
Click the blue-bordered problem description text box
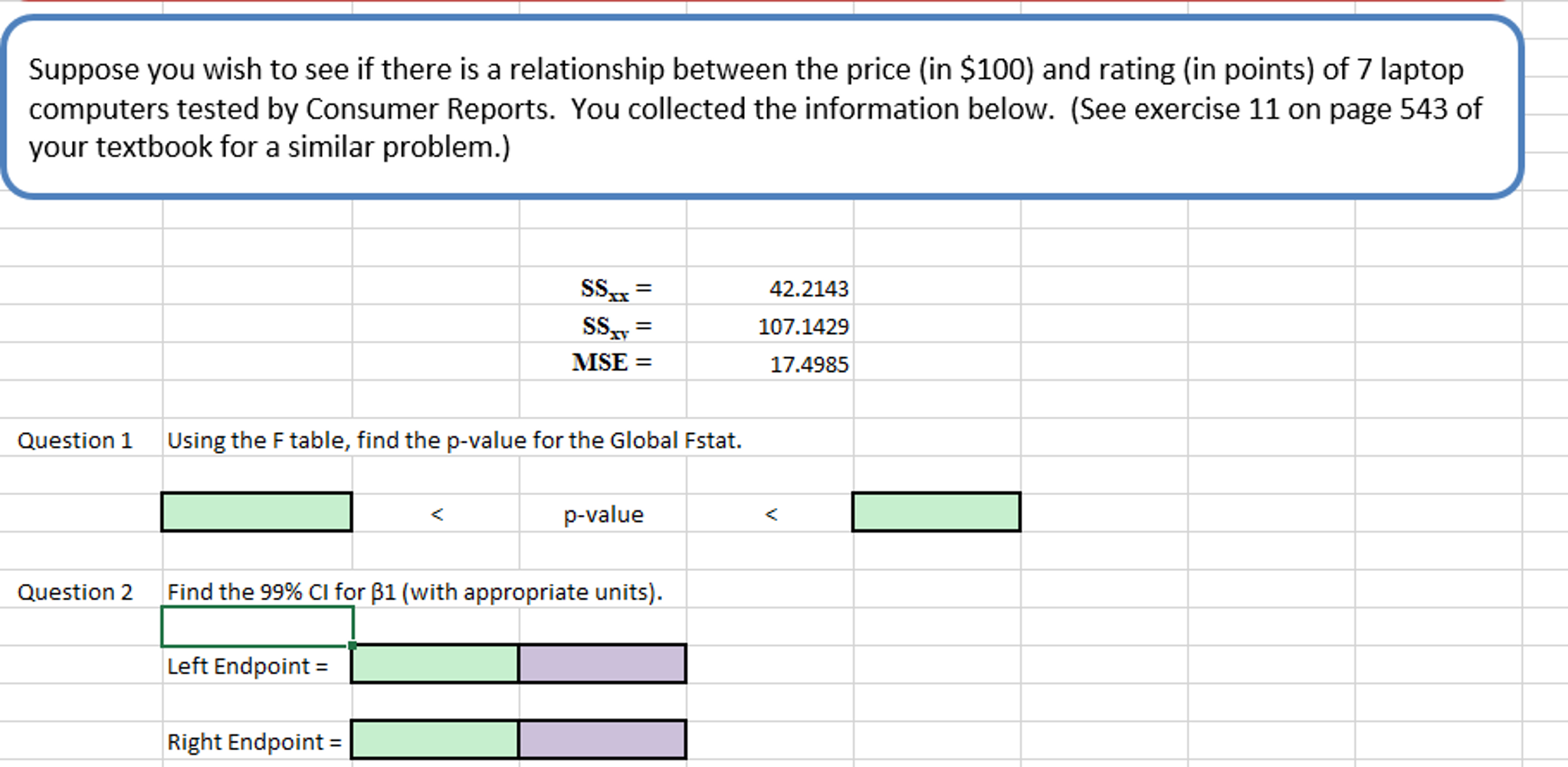tap(761, 108)
